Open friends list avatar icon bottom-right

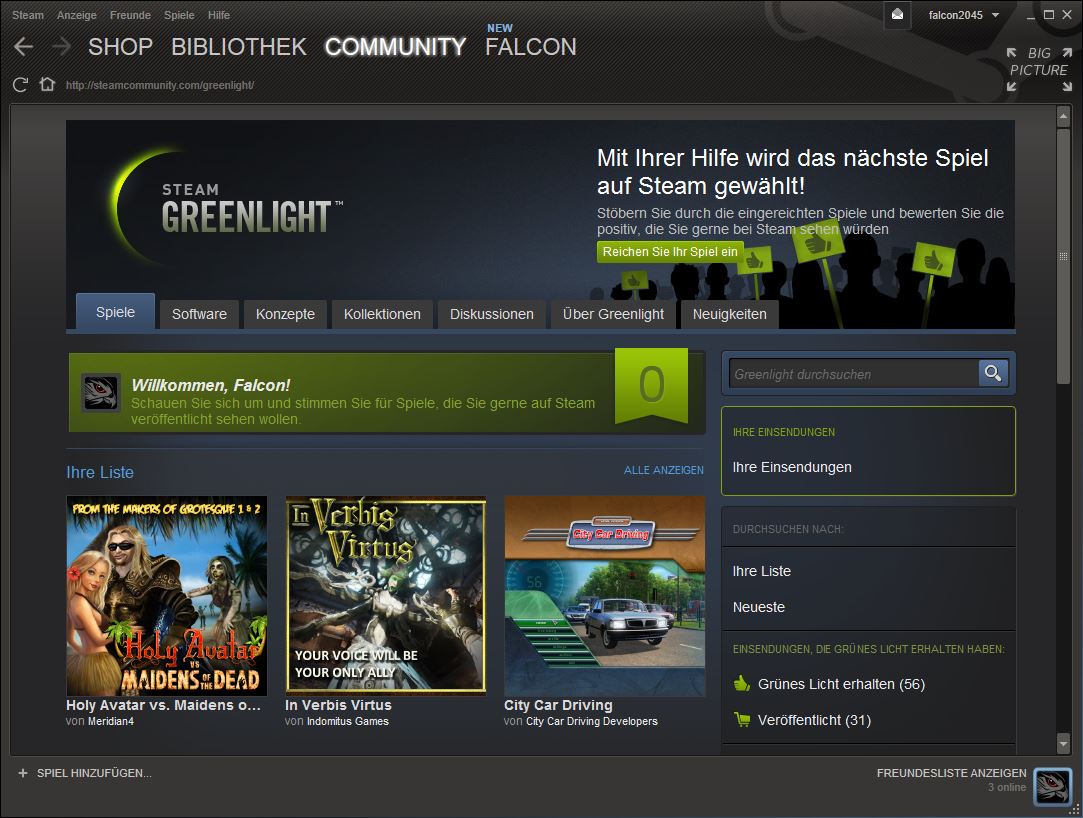1052,787
